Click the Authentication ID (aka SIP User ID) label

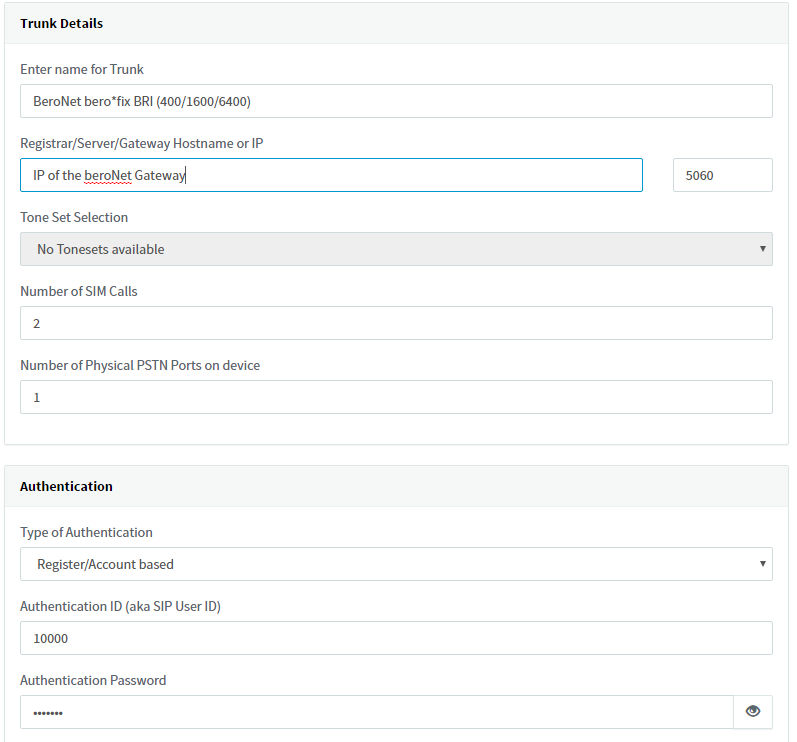(x=120, y=606)
